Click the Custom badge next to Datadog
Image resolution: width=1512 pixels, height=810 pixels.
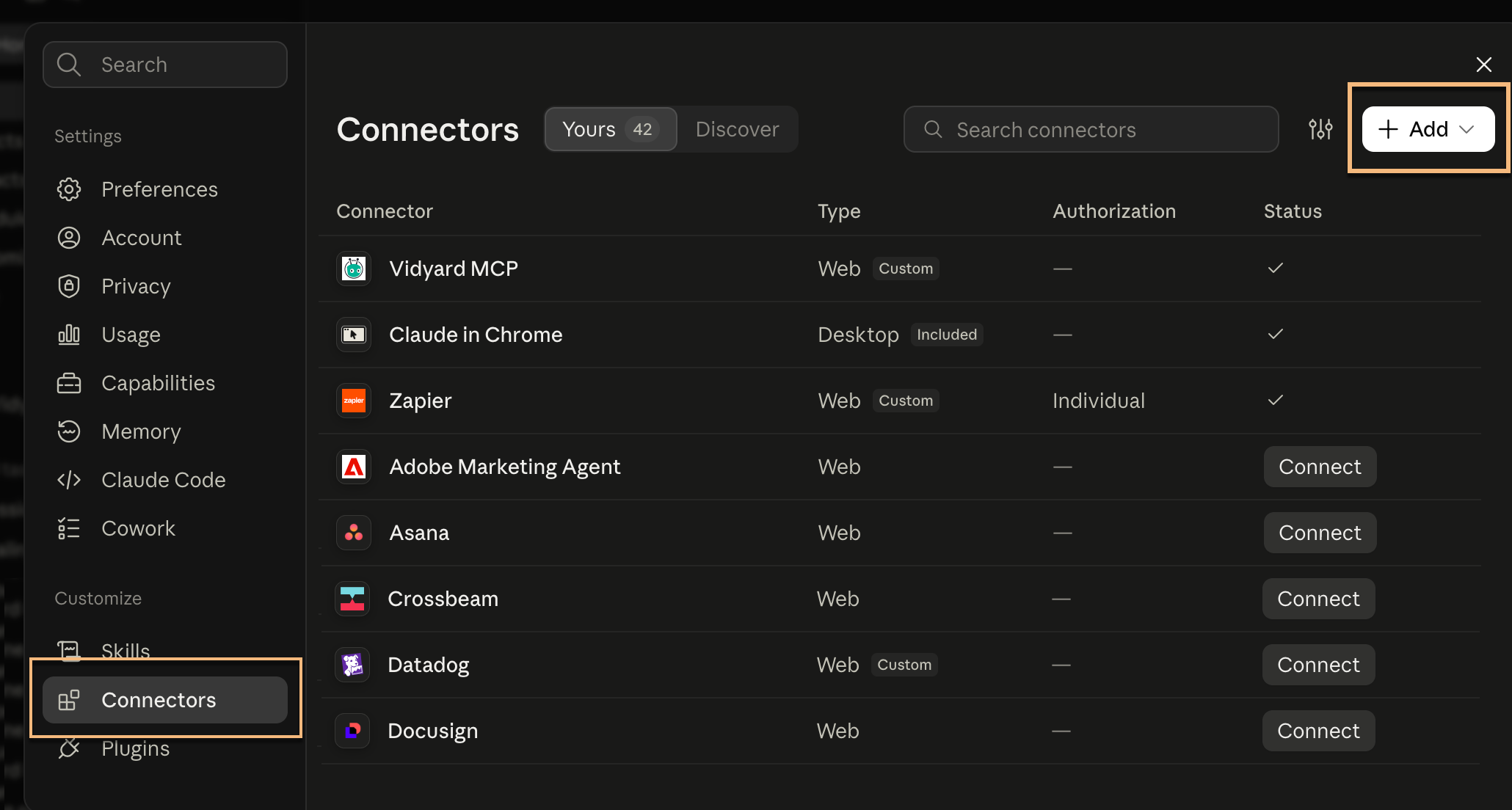point(904,665)
